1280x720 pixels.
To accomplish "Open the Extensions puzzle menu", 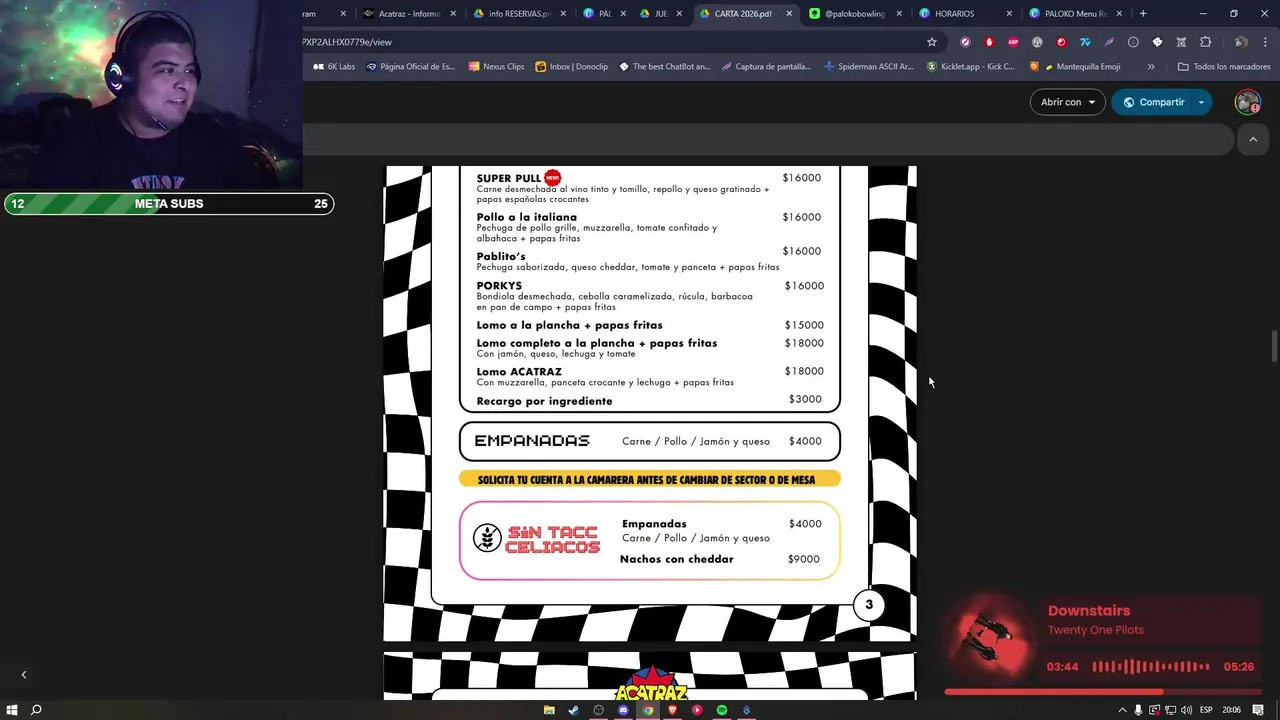I will [1205, 42].
